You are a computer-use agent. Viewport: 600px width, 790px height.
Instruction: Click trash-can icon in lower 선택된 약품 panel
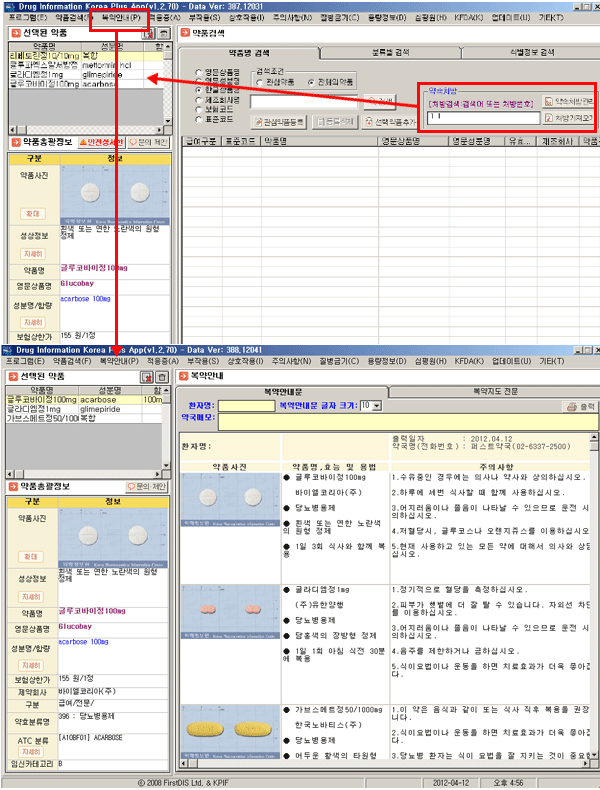[162, 377]
